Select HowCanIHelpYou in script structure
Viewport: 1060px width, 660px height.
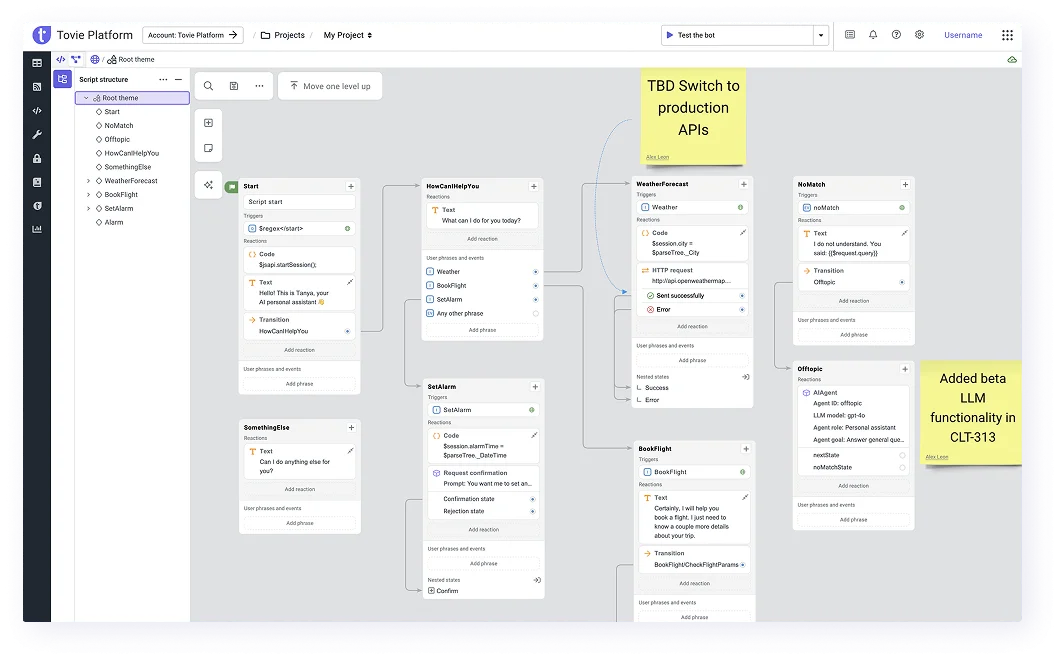coord(131,154)
